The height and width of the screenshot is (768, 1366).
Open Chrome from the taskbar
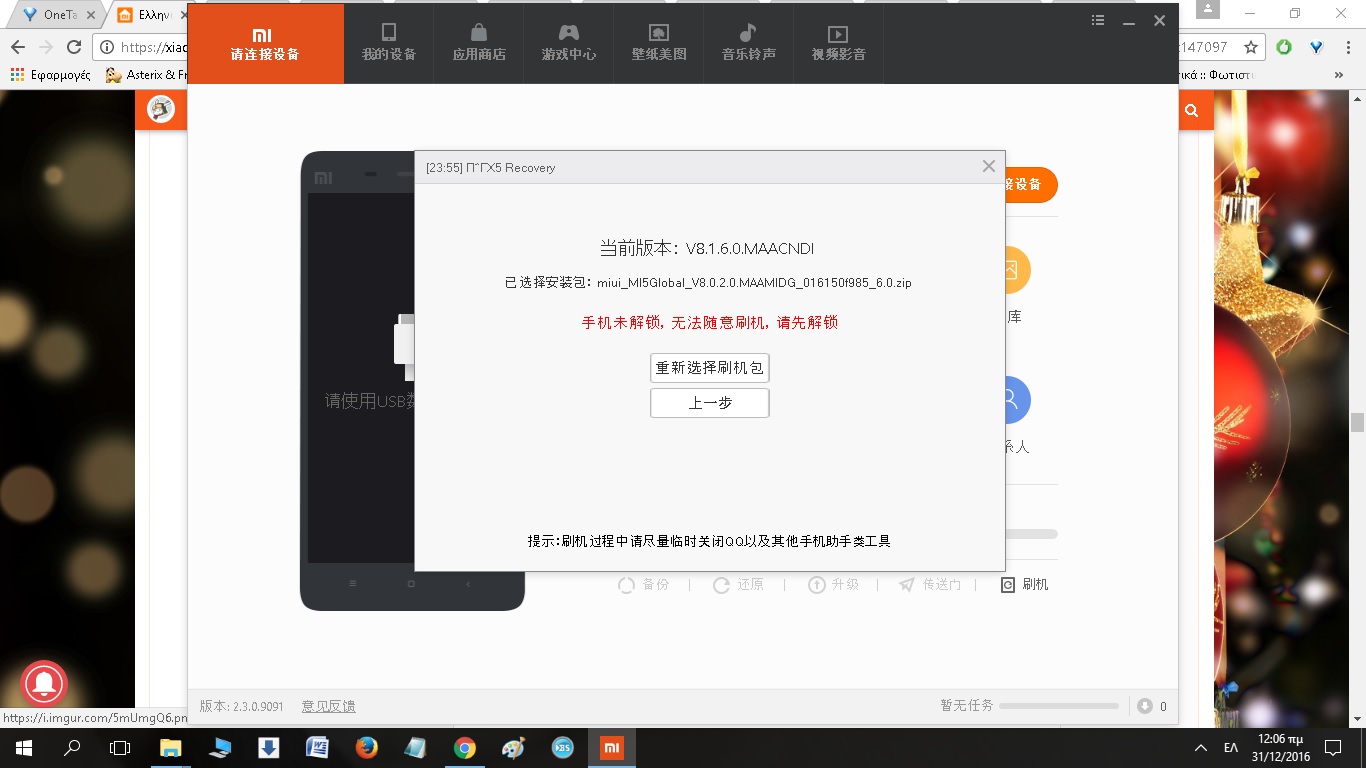464,748
